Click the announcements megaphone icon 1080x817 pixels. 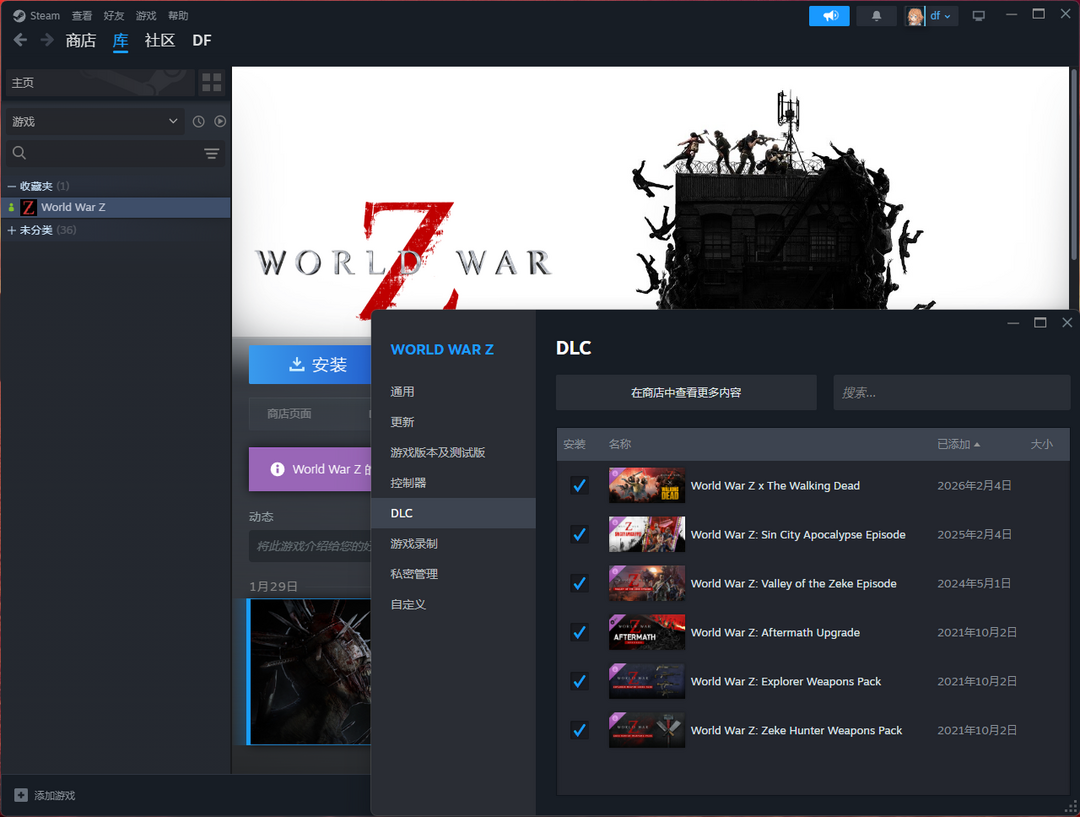click(x=829, y=16)
